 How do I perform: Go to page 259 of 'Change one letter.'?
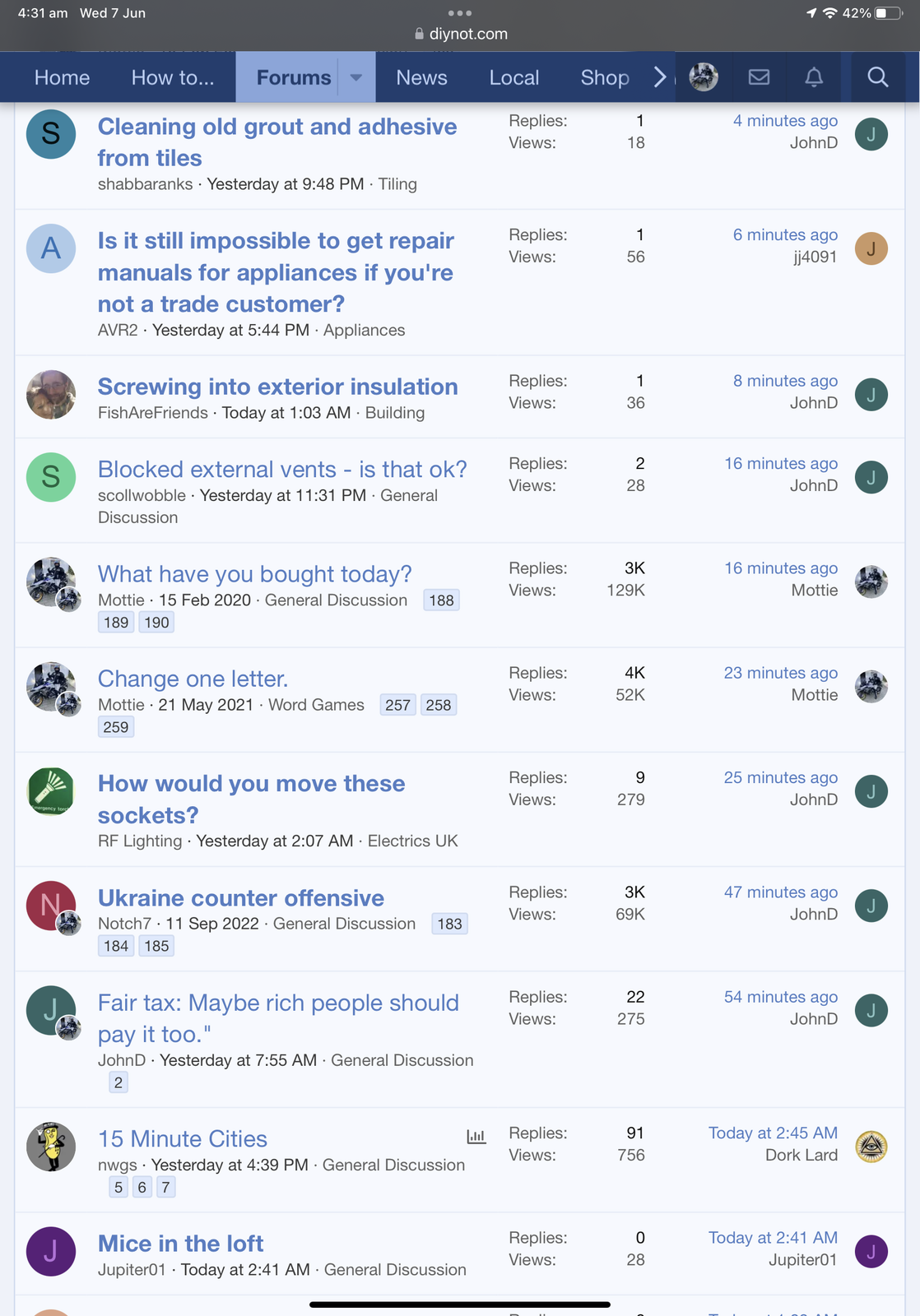pos(116,727)
